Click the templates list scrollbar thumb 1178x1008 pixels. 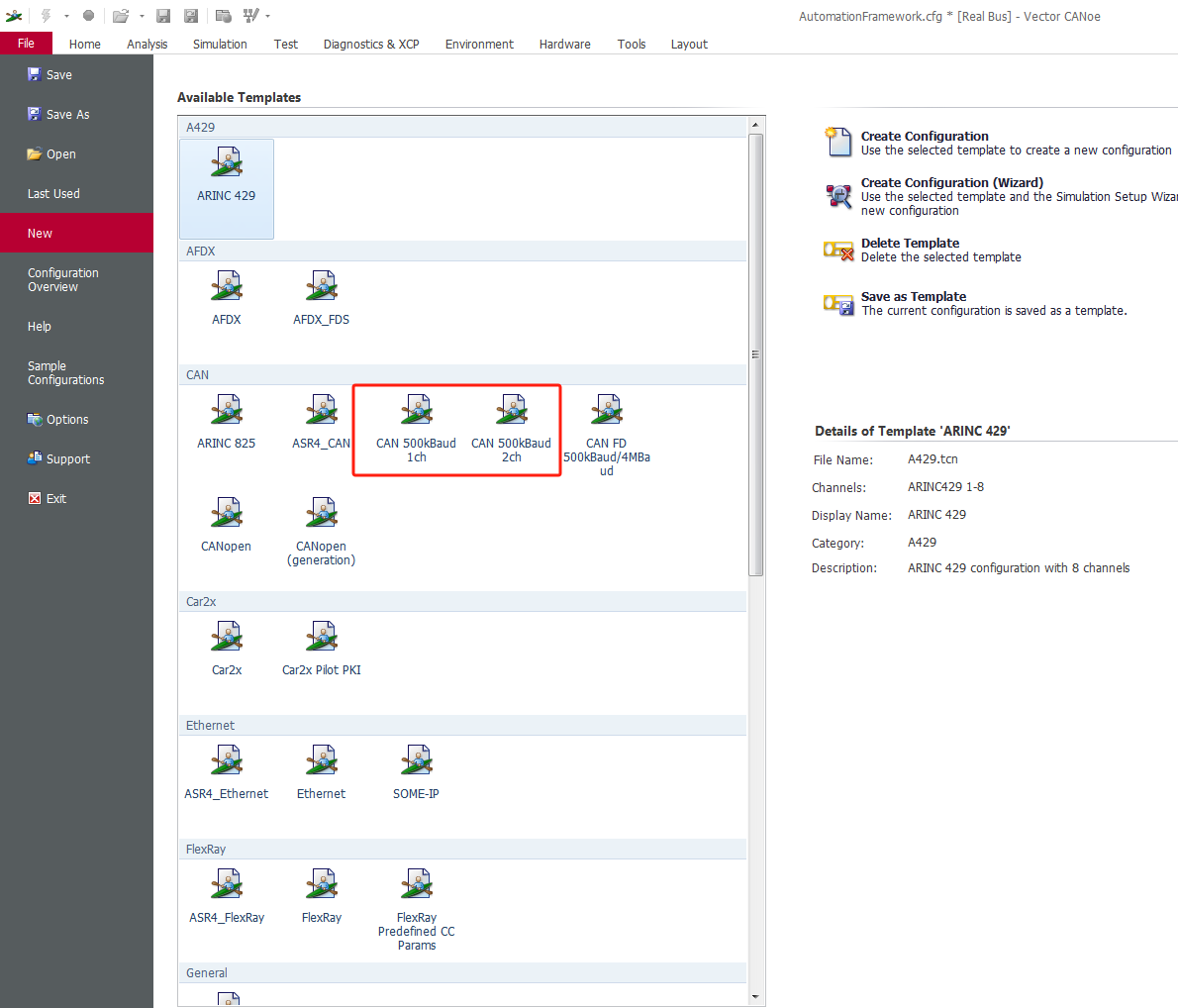tap(755, 354)
